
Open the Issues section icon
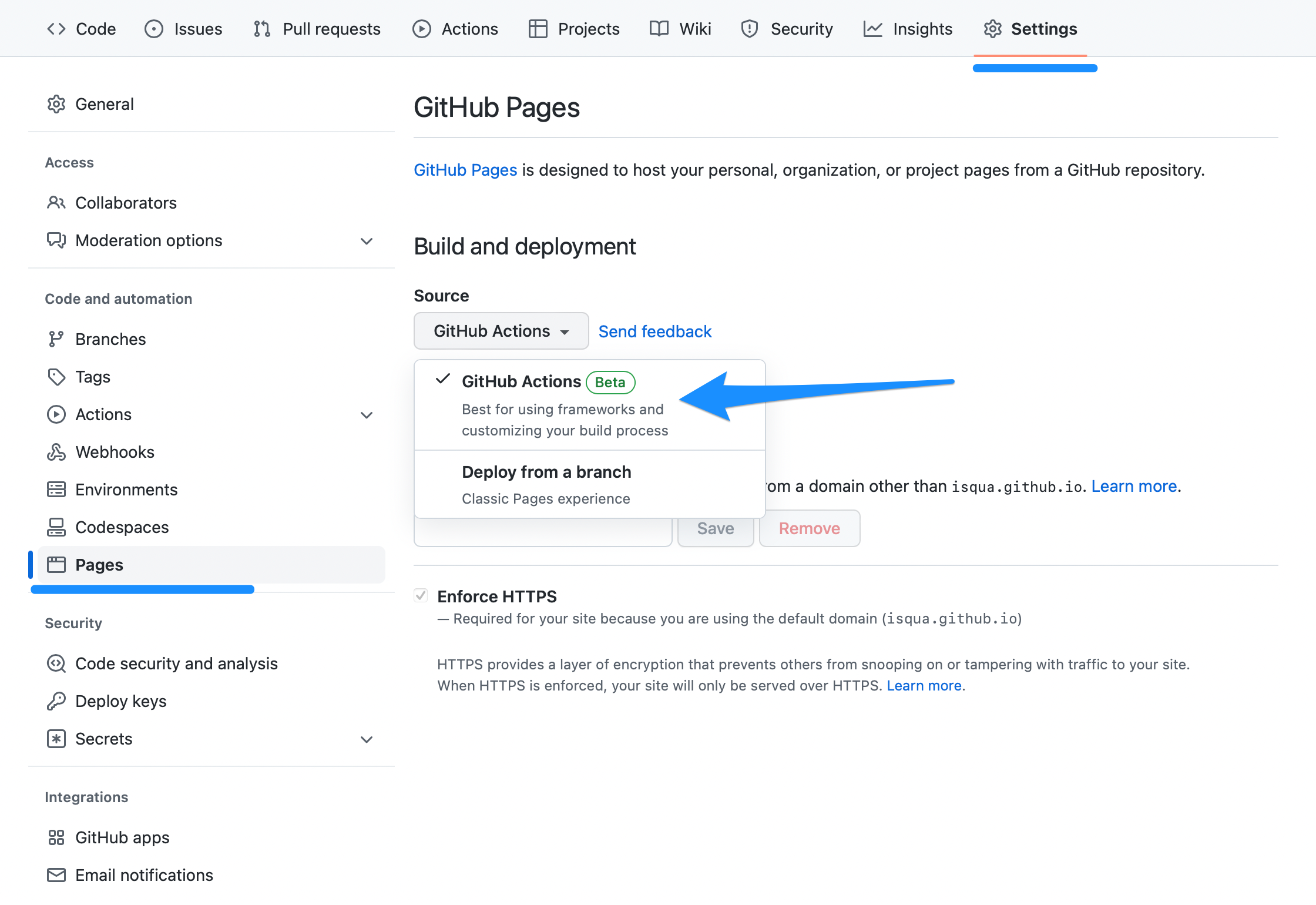point(153,28)
